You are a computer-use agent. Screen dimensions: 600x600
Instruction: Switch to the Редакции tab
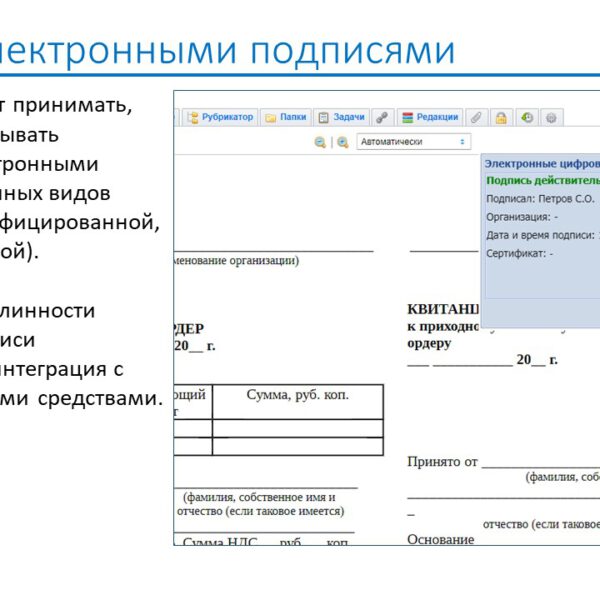click(x=429, y=117)
